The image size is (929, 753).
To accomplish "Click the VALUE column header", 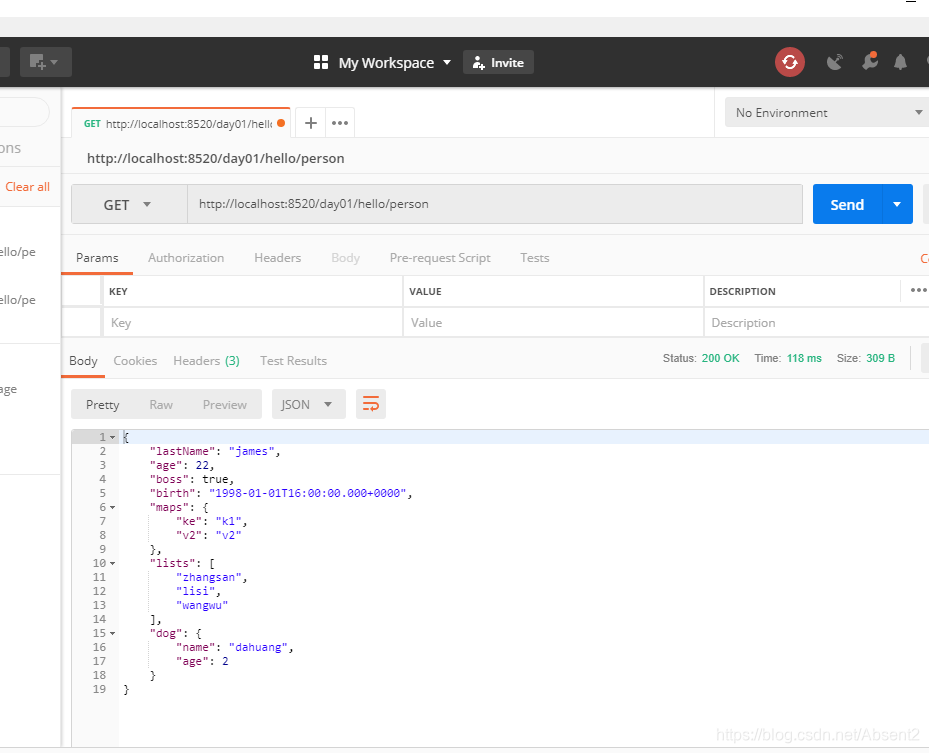I will [425, 291].
